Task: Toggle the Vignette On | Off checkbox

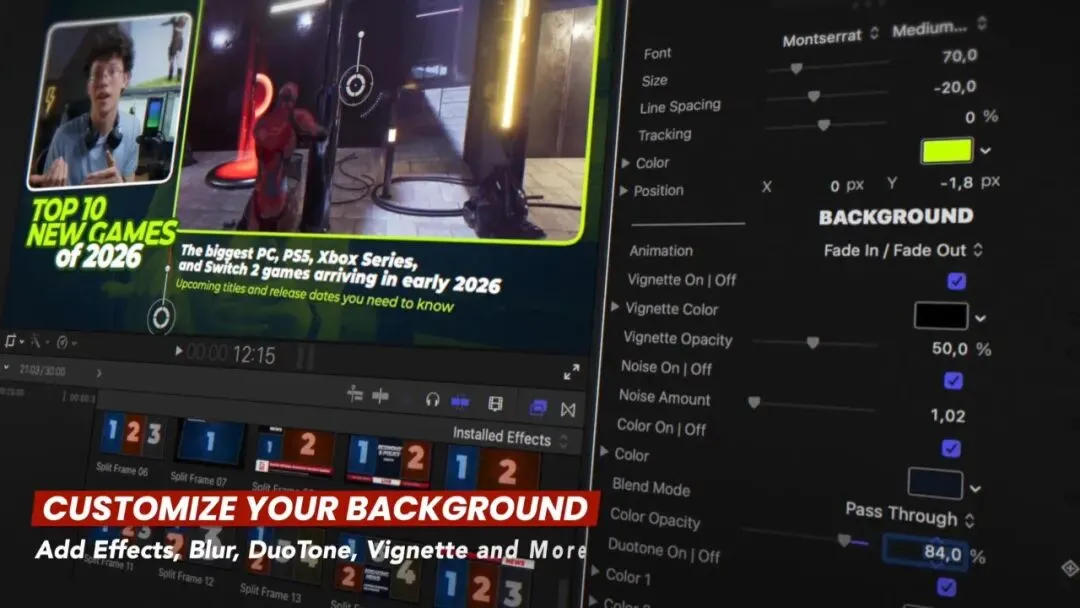Action: pos(956,281)
